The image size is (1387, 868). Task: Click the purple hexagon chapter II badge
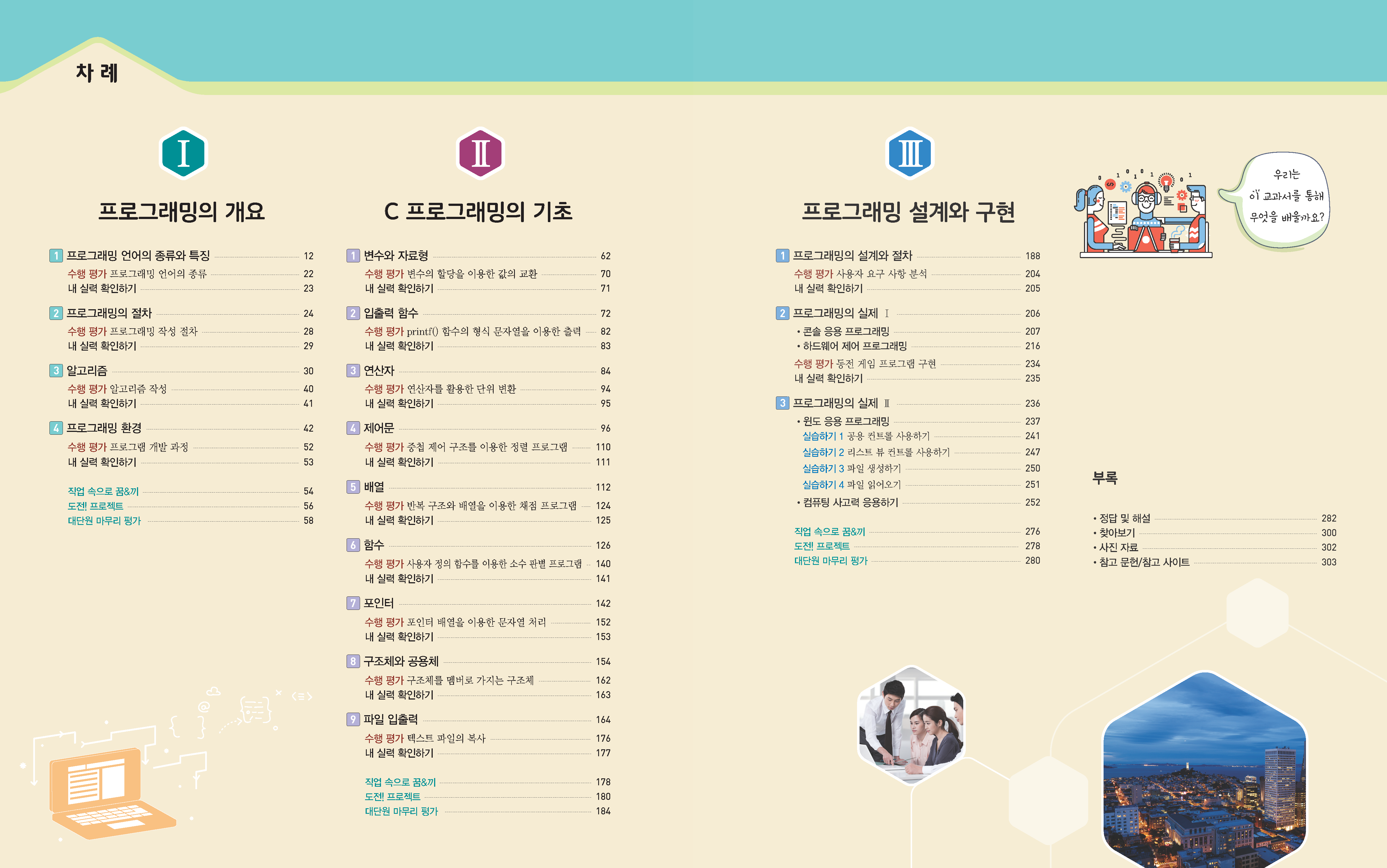[x=480, y=153]
